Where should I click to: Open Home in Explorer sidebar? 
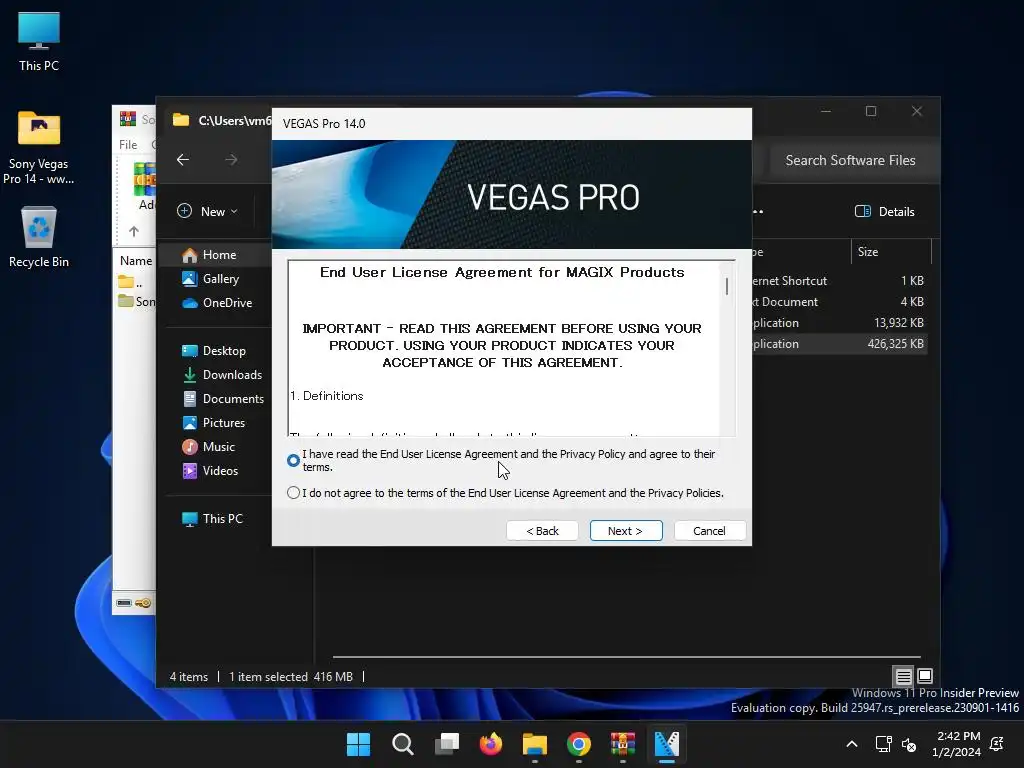coord(219,255)
